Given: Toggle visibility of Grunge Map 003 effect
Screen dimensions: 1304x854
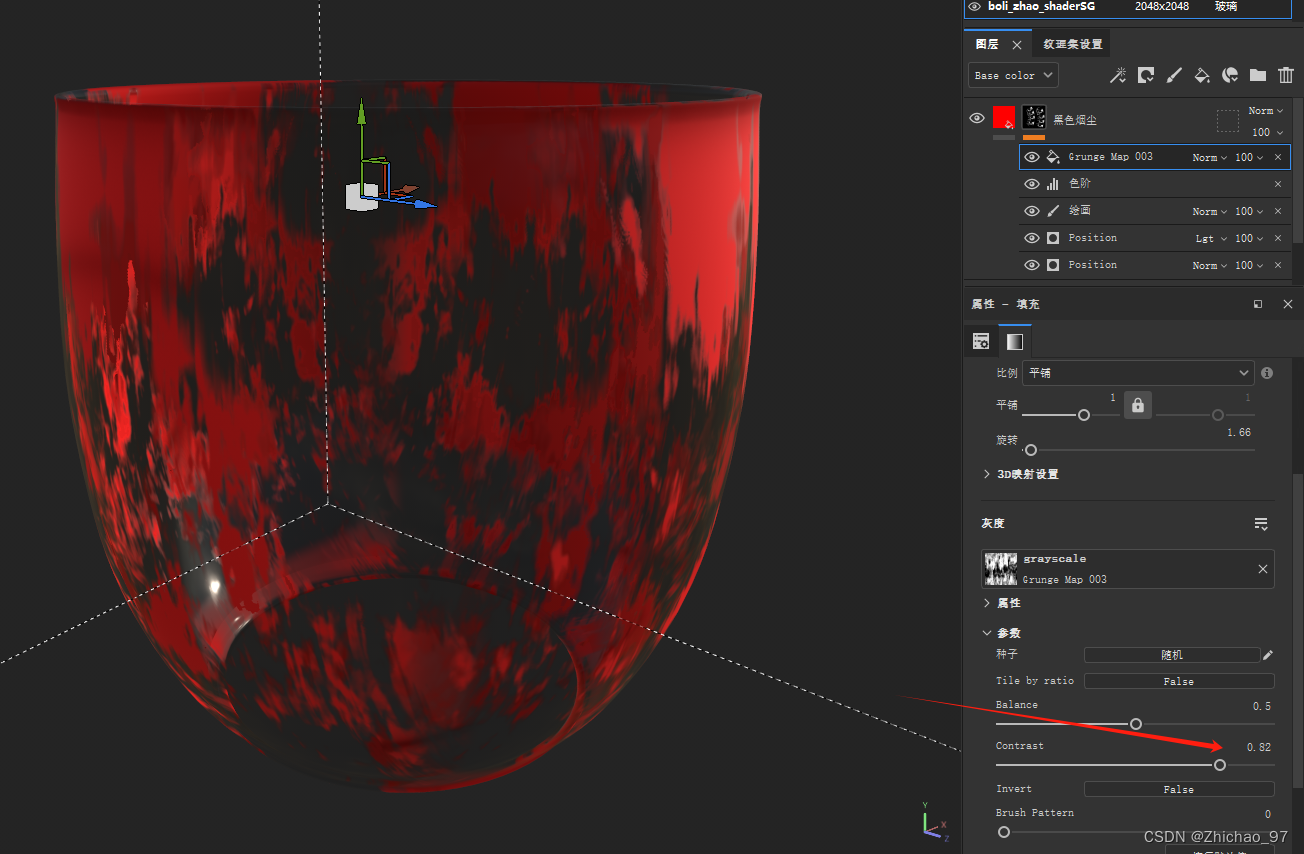Looking at the screenshot, I should 1032,157.
